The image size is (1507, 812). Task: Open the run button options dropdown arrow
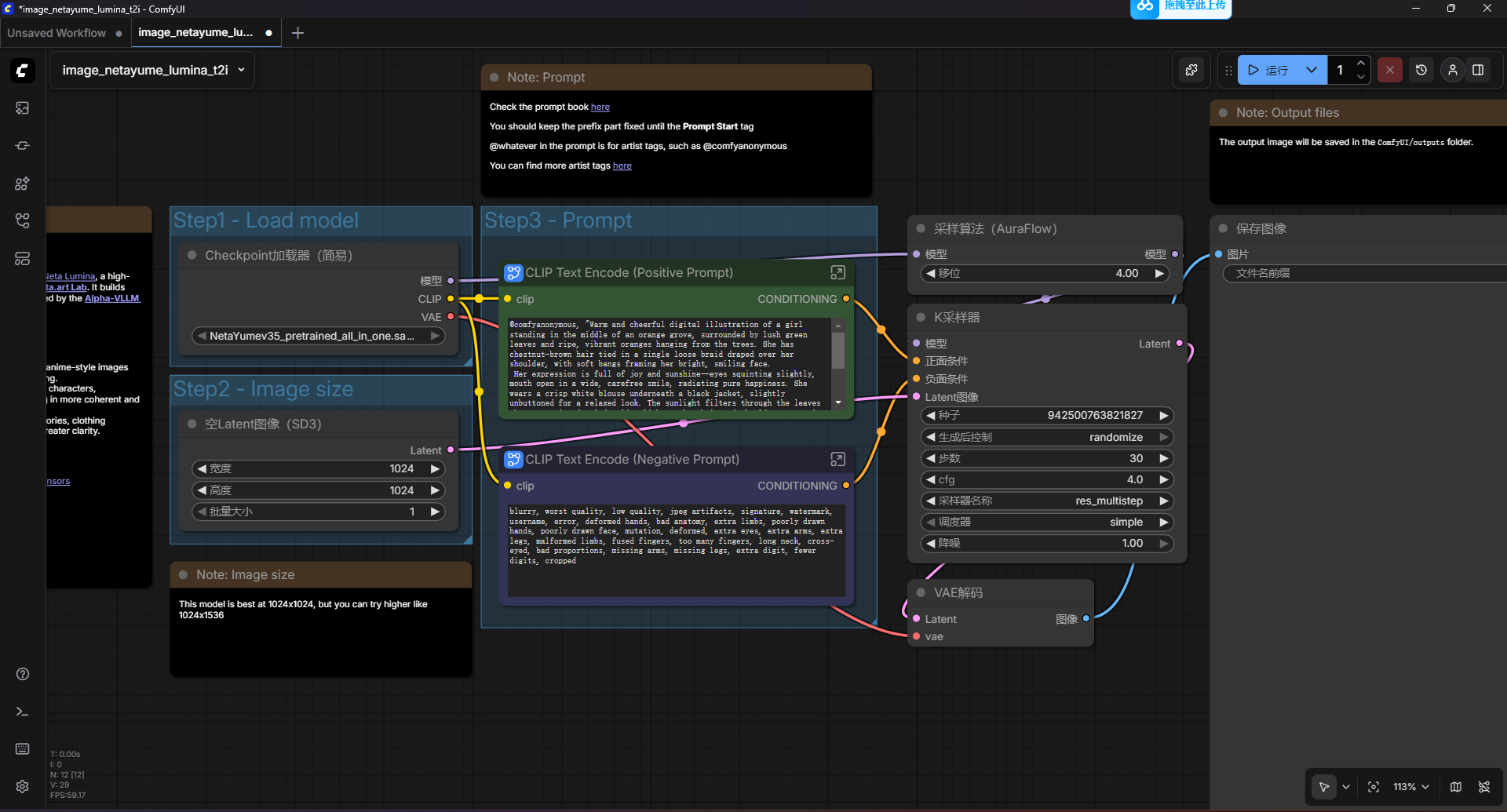(1311, 70)
